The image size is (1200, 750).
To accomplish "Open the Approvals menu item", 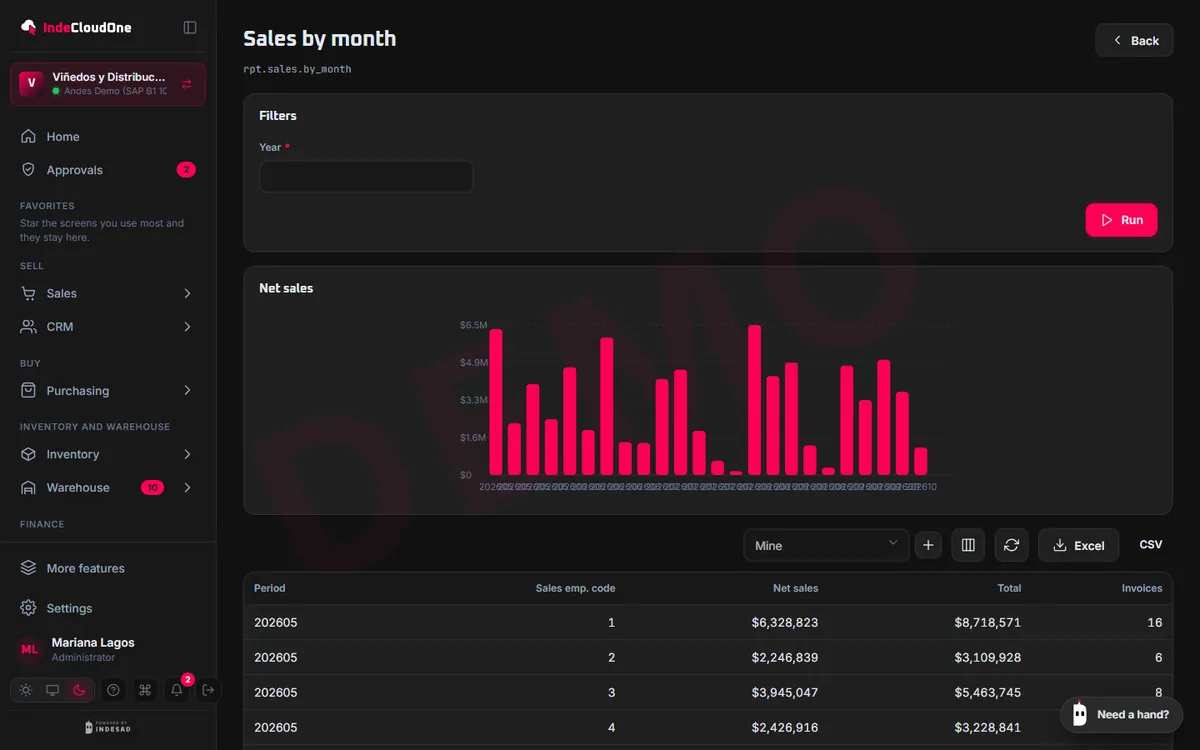I will [x=108, y=170].
